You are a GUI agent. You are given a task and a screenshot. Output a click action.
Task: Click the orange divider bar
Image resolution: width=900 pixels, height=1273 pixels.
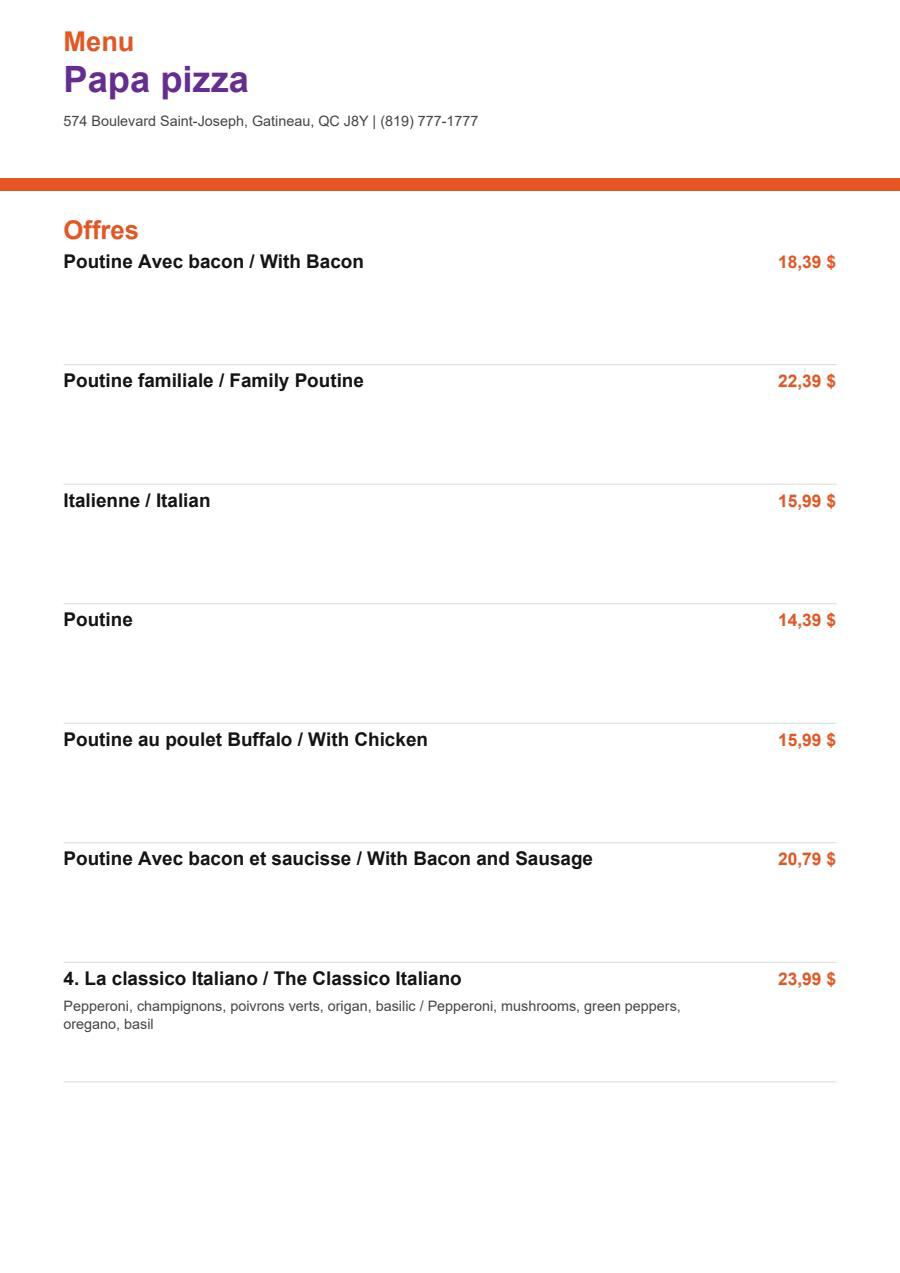[450, 184]
